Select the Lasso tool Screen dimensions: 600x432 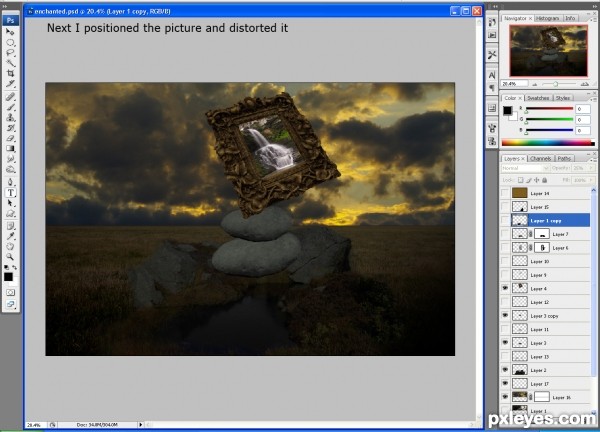tap(10, 53)
